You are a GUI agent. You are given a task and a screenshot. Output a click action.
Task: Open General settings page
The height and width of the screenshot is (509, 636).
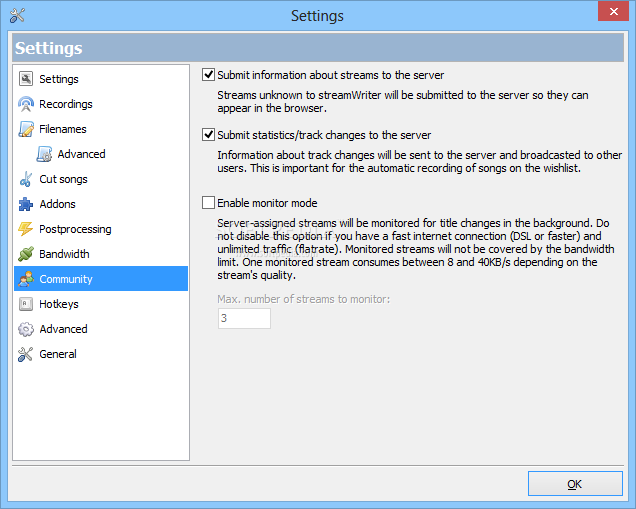58,354
